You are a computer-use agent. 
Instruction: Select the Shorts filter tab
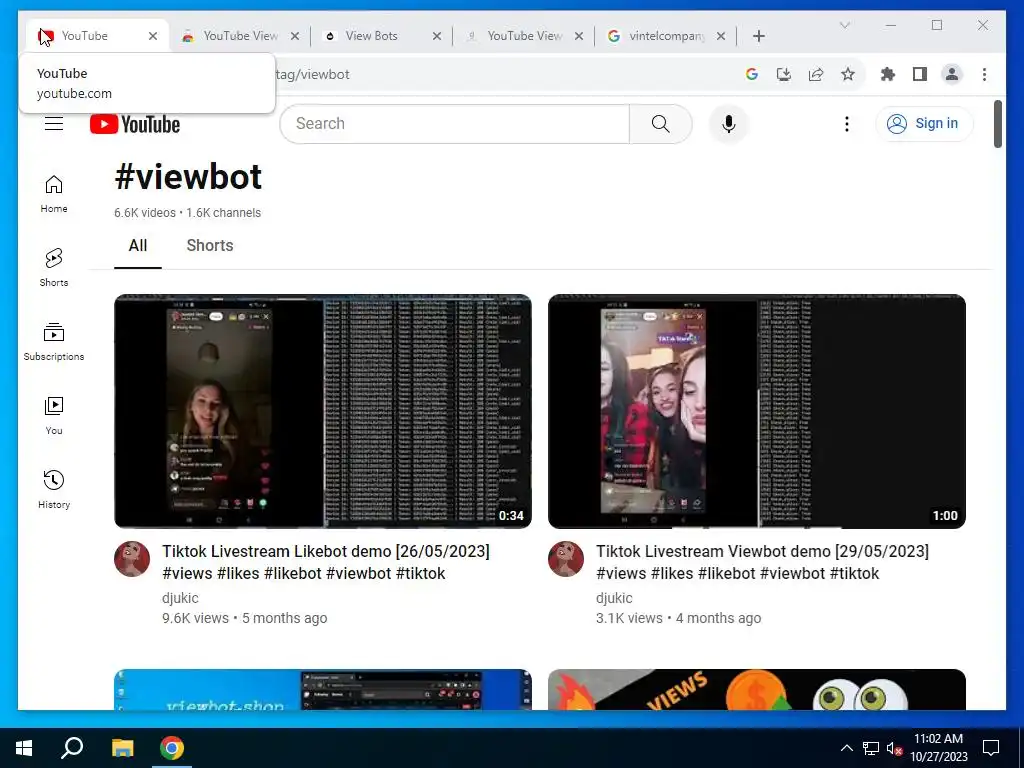click(210, 246)
